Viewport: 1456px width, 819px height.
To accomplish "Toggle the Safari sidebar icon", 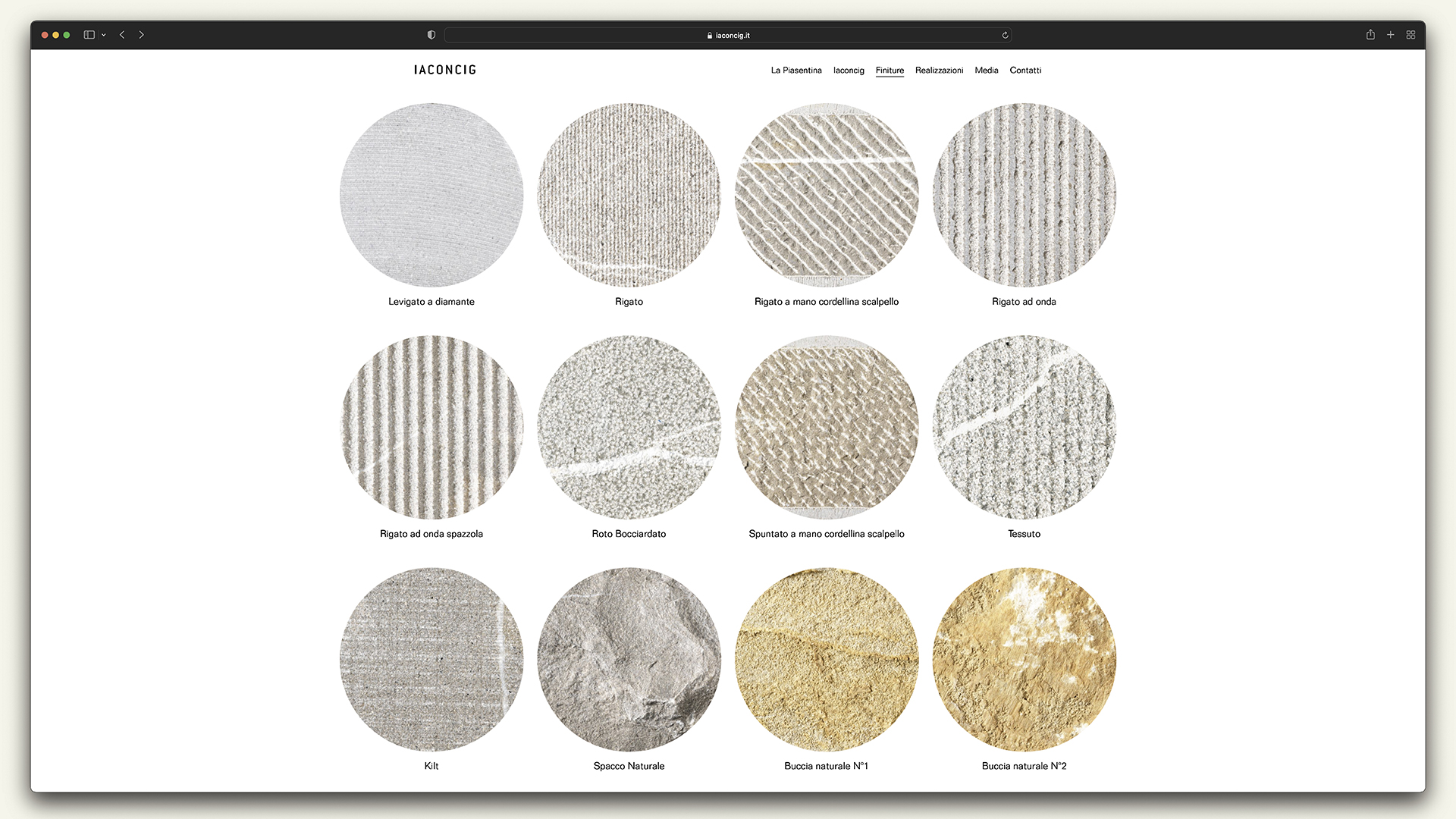I will click(89, 35).
